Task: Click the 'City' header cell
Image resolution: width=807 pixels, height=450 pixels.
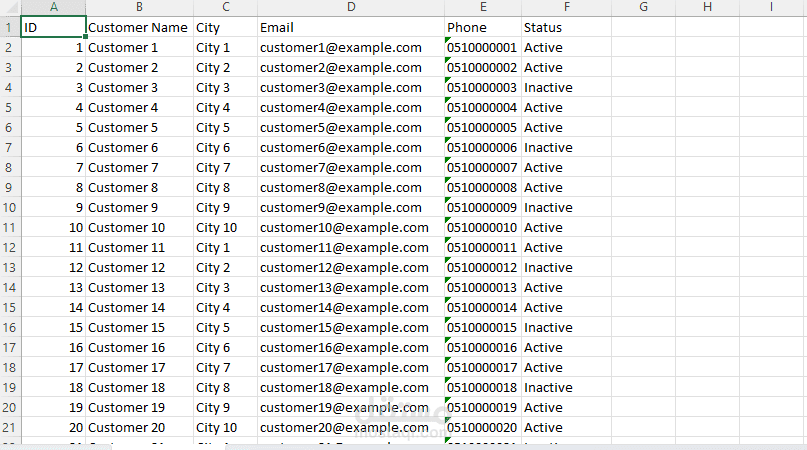Action: point(225,27)
